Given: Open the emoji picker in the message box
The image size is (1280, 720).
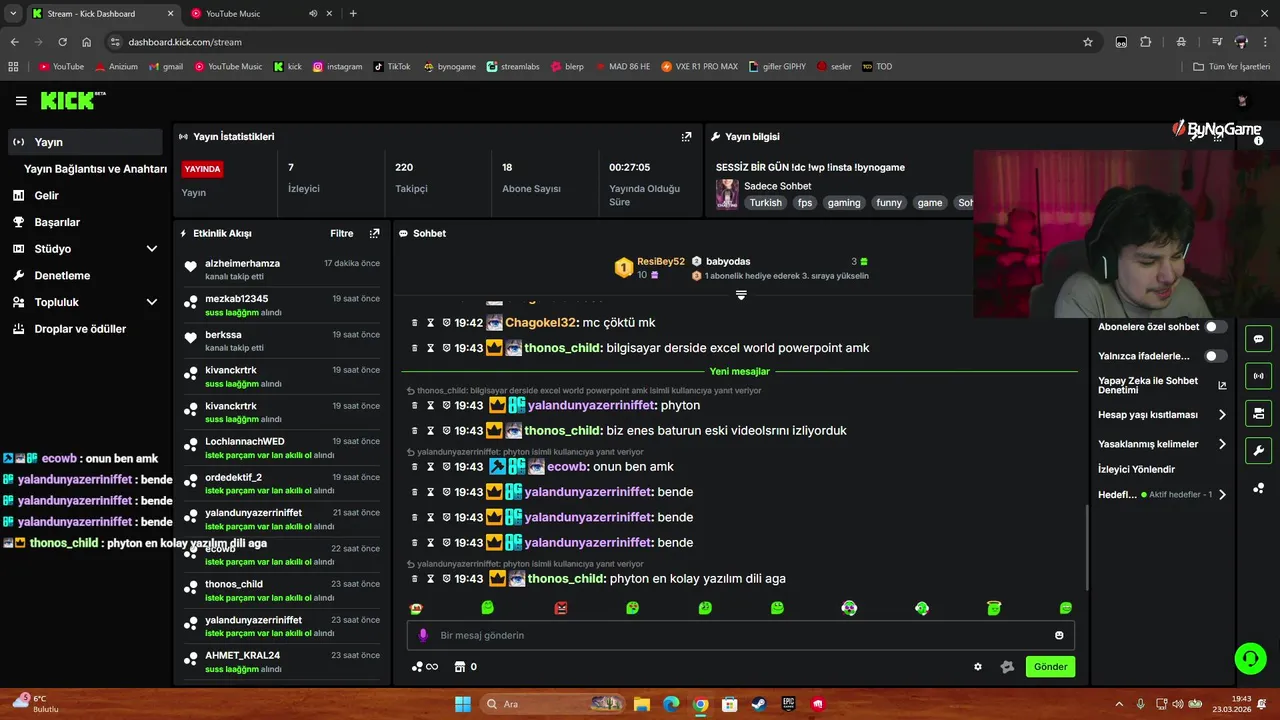Looking at the screenshot, I should (1059, 635).
